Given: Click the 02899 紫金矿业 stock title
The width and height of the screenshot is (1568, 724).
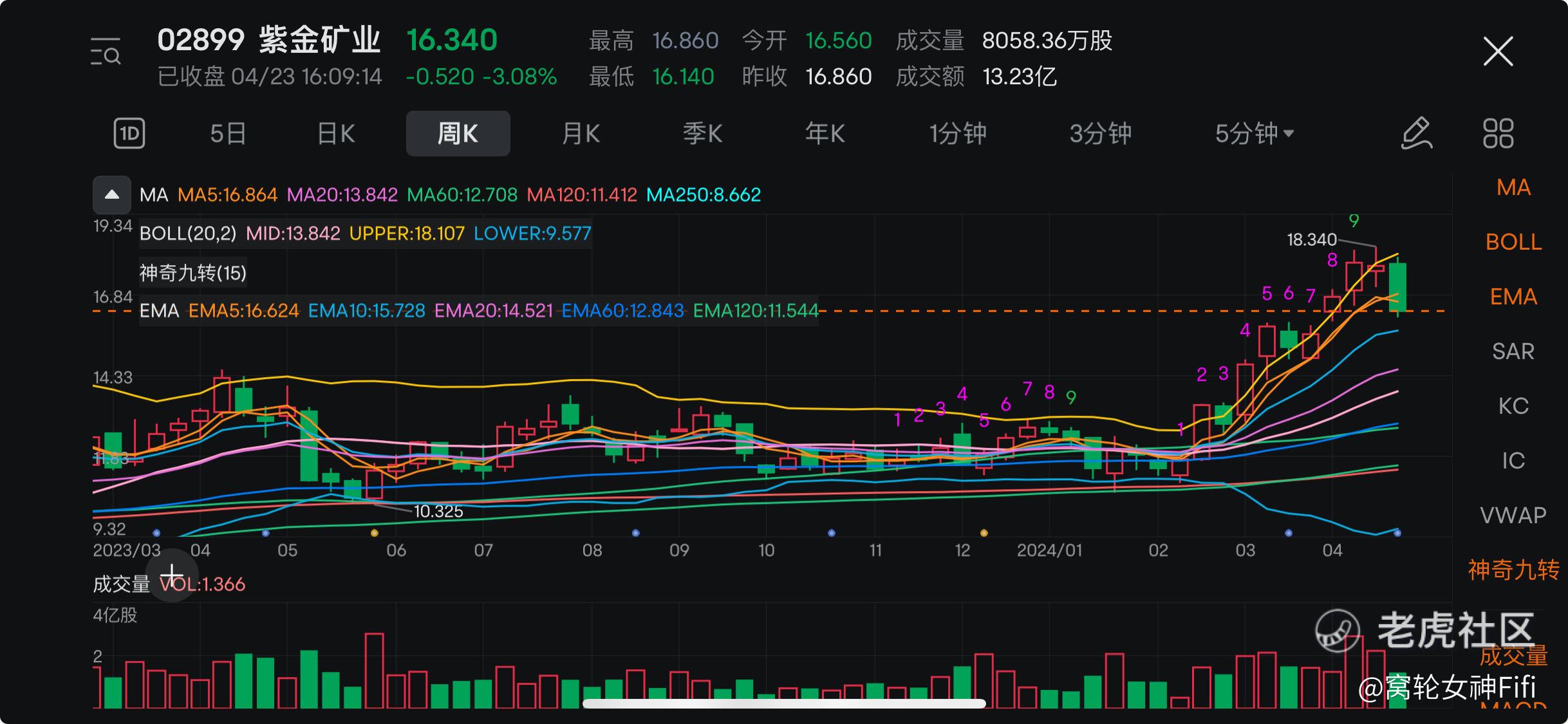Looking at the screenshot, I should click(269, 40).
